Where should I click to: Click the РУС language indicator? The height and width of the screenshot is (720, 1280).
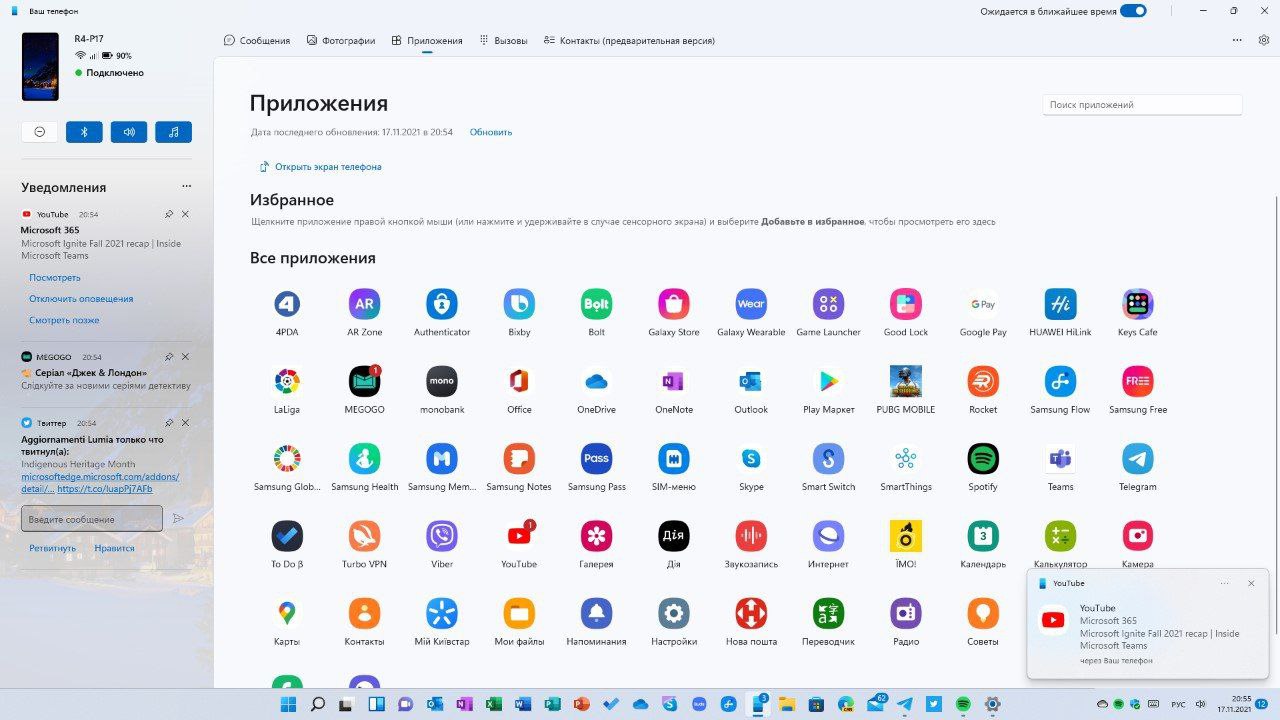click(1179, 704)
